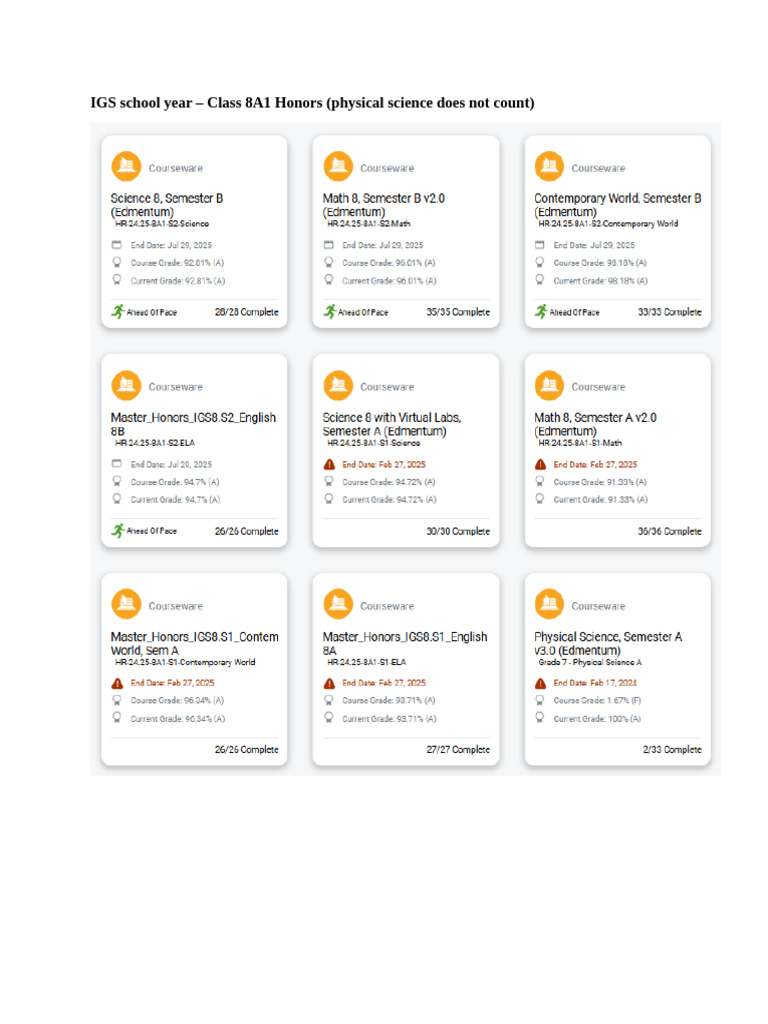Click the HR.24.25-8A1-S1-Math section code
Viewport: 768px width, 1024px height.
[580, 443]
